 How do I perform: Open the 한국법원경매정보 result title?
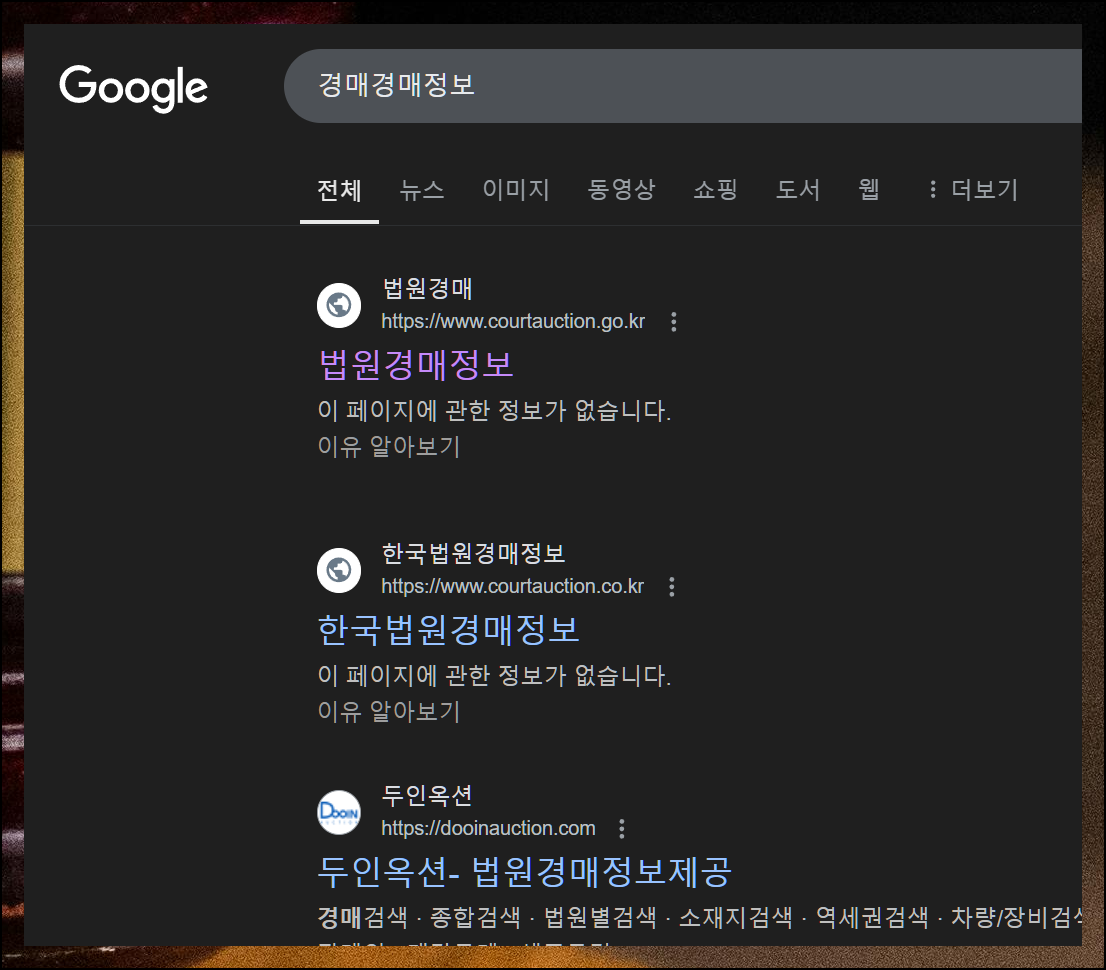pos(449,630)
